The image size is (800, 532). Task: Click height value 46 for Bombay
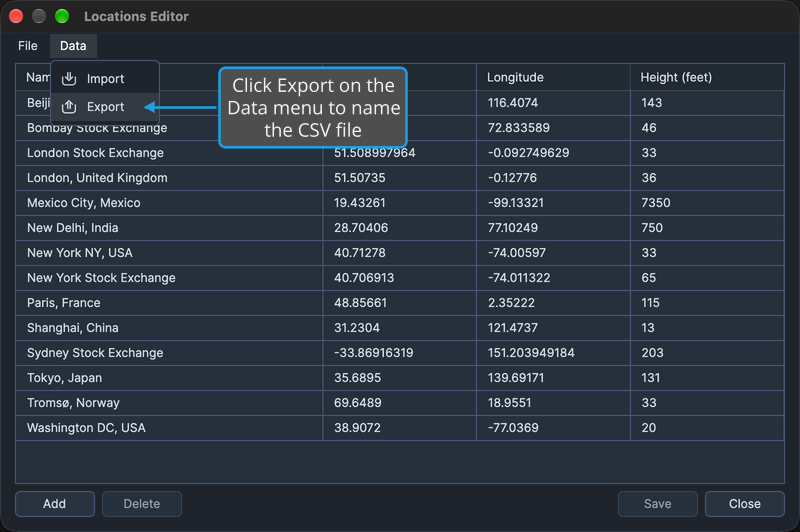pyautogui.click(x=648, y=128)
